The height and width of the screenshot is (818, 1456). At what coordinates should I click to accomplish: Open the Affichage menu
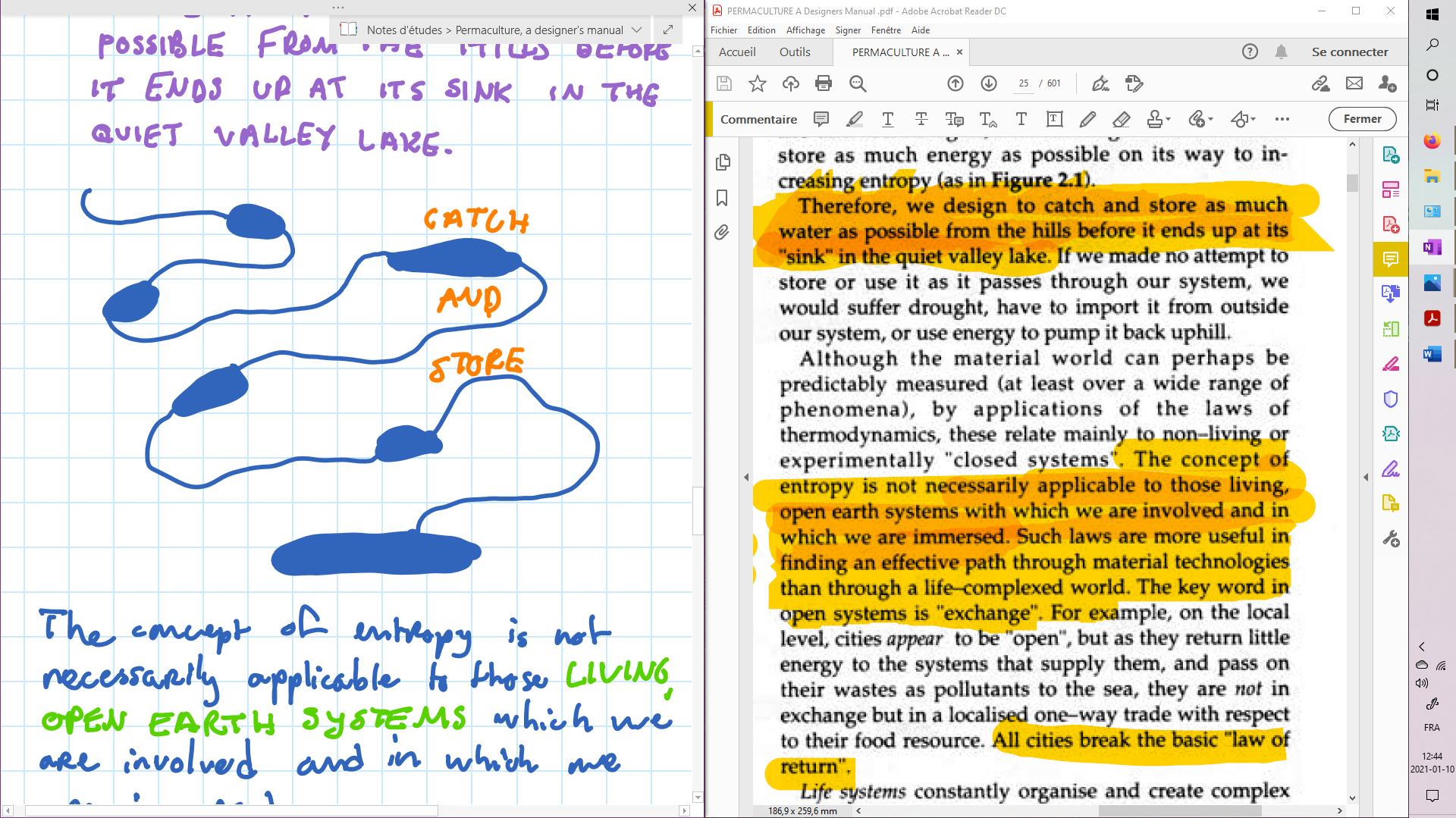pyautogui.click(x=805, y=30)
